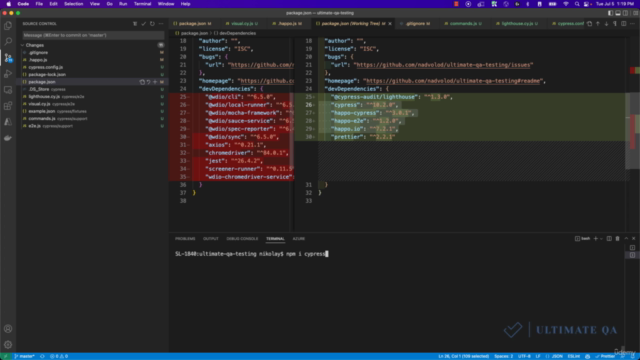This screenshot has width=640, height=360.
Task: Click the commit message input field
Action: tap(93, 35)
